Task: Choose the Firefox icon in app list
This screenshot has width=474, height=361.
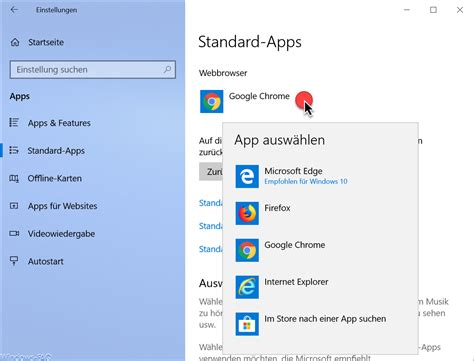Action: [x=247, y=213]
